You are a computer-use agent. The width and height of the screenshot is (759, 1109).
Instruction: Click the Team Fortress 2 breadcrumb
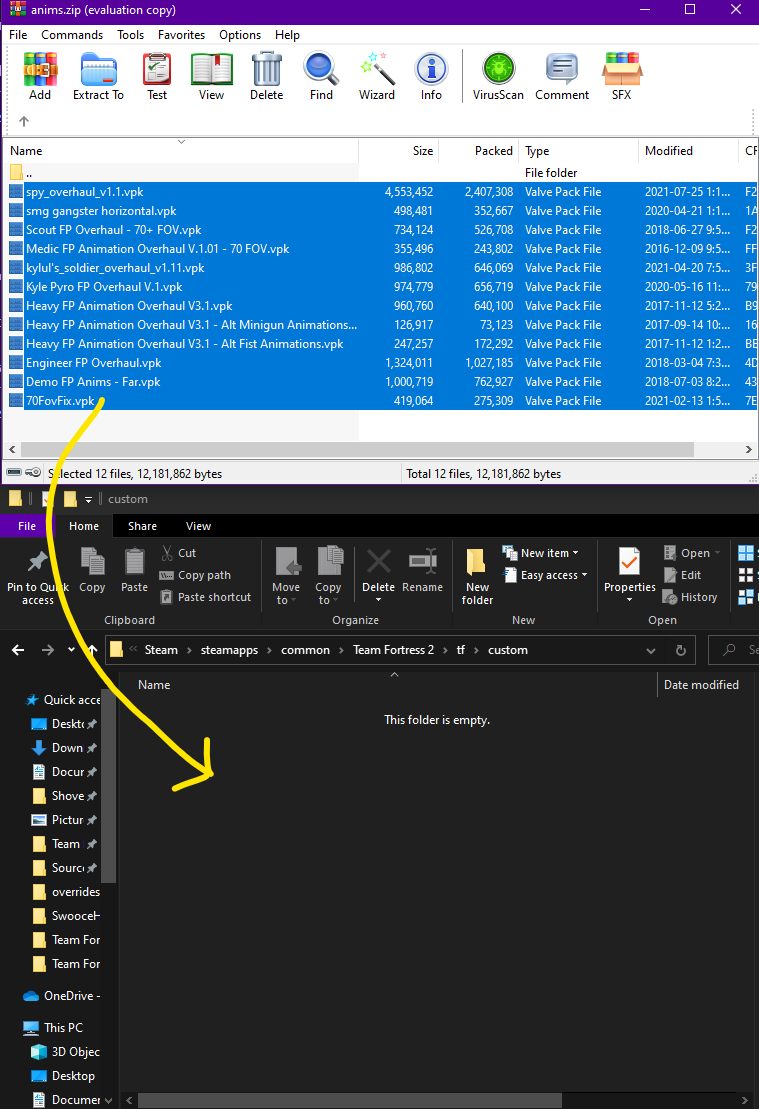click(393, 650)
